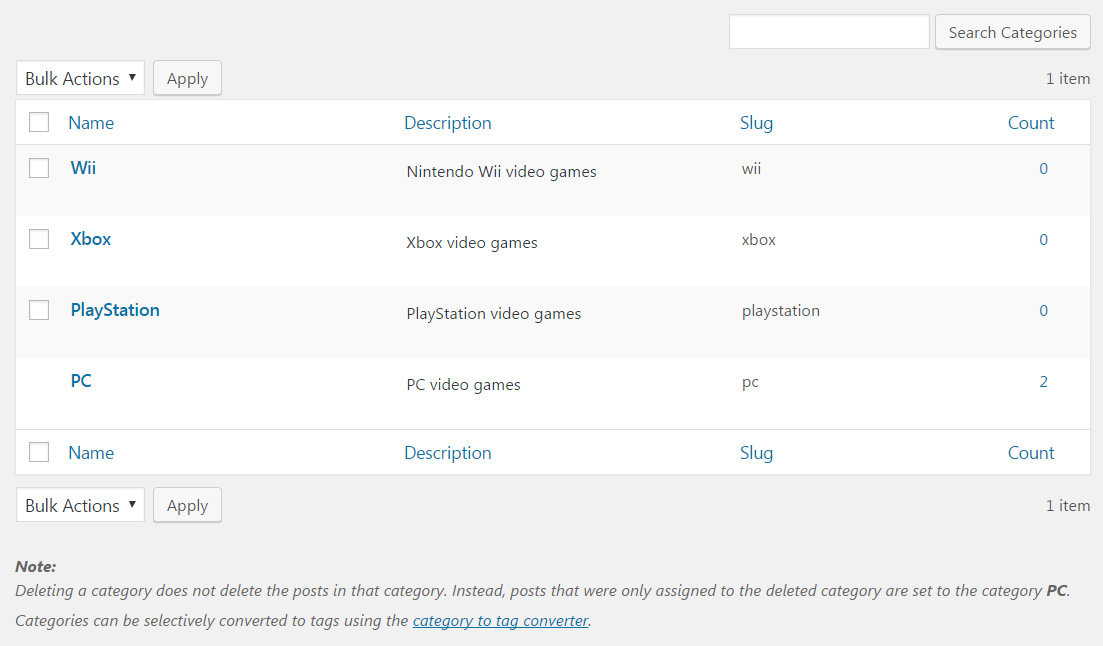The image size is (1103, 646).
Task: Check the Wii category checkbox
Action: [39, 168]
